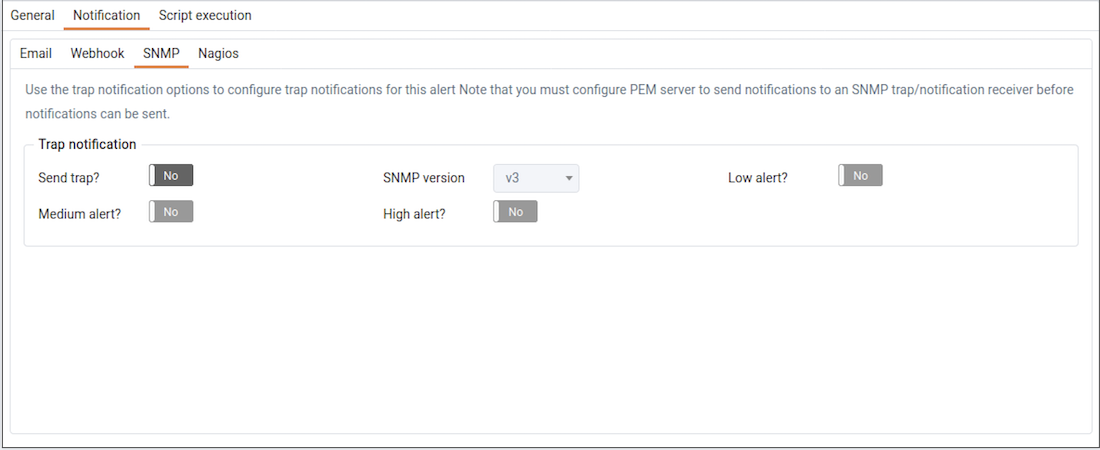Click the SNMP version label
The width and height of the screenshot is (1100, 450).
pos(424,178)
